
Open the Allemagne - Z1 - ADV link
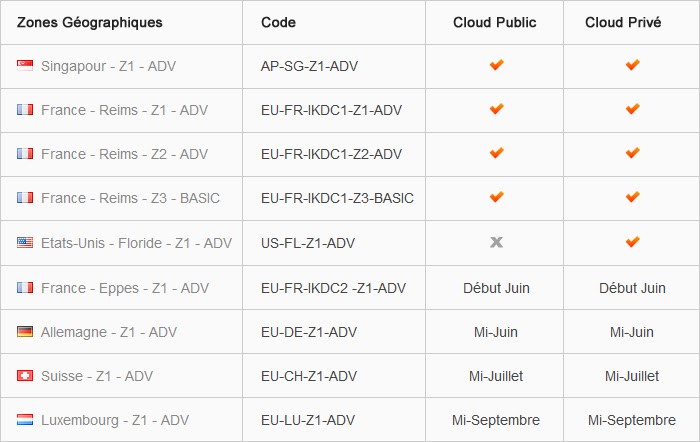[x=109, y=332]
